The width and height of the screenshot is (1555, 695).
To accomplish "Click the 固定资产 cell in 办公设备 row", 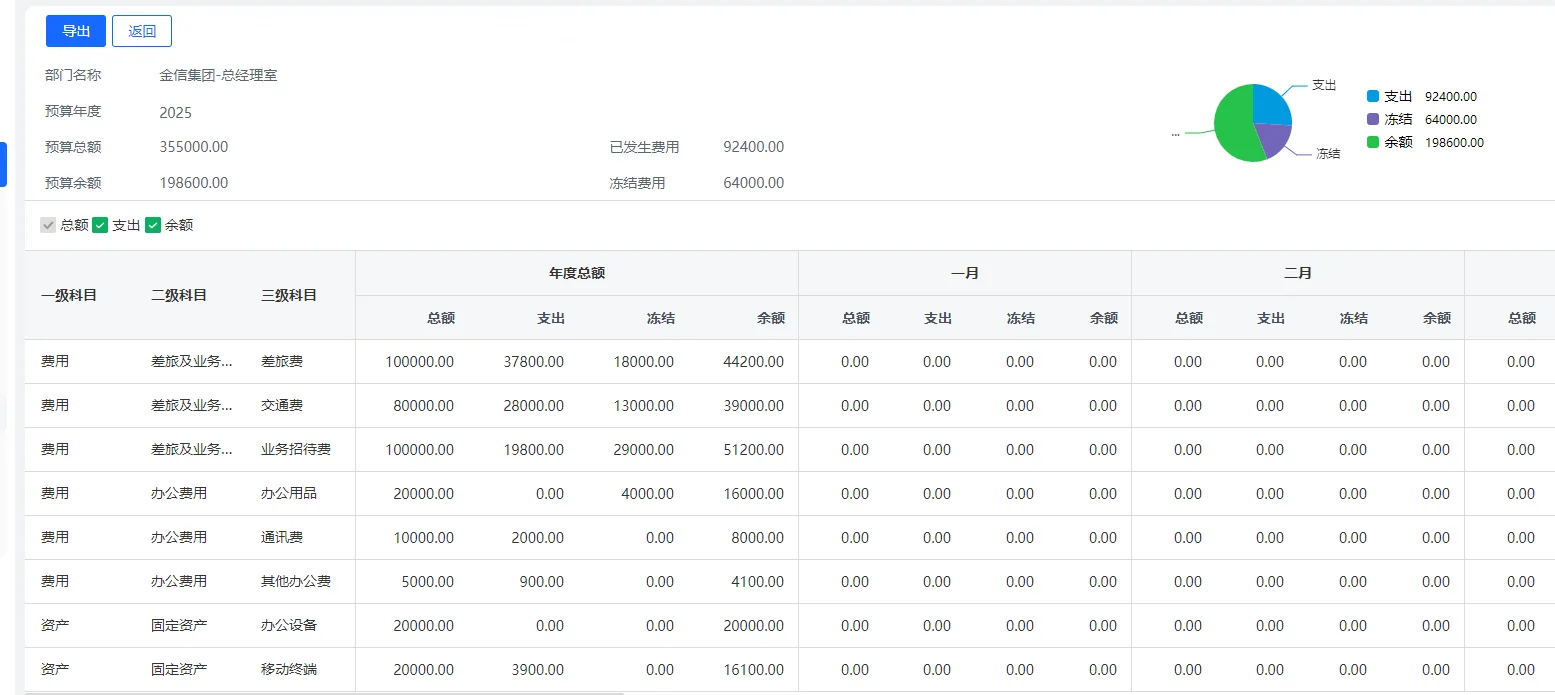I will click(x=179, y=626).
